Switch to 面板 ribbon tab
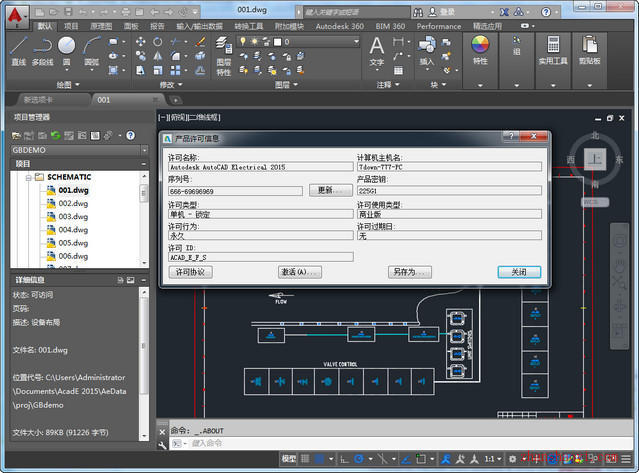 point(131,26)
